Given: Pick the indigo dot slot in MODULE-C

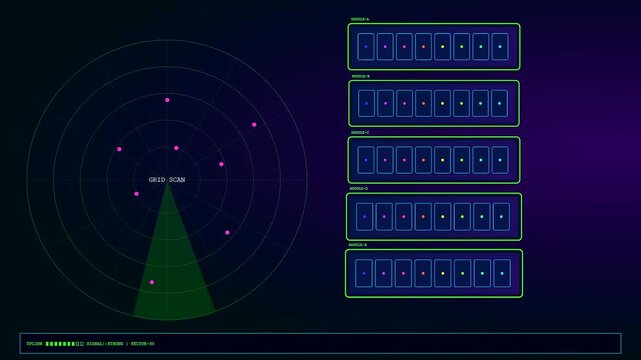Looking at the screenshot, I should (x=366, y=160).
